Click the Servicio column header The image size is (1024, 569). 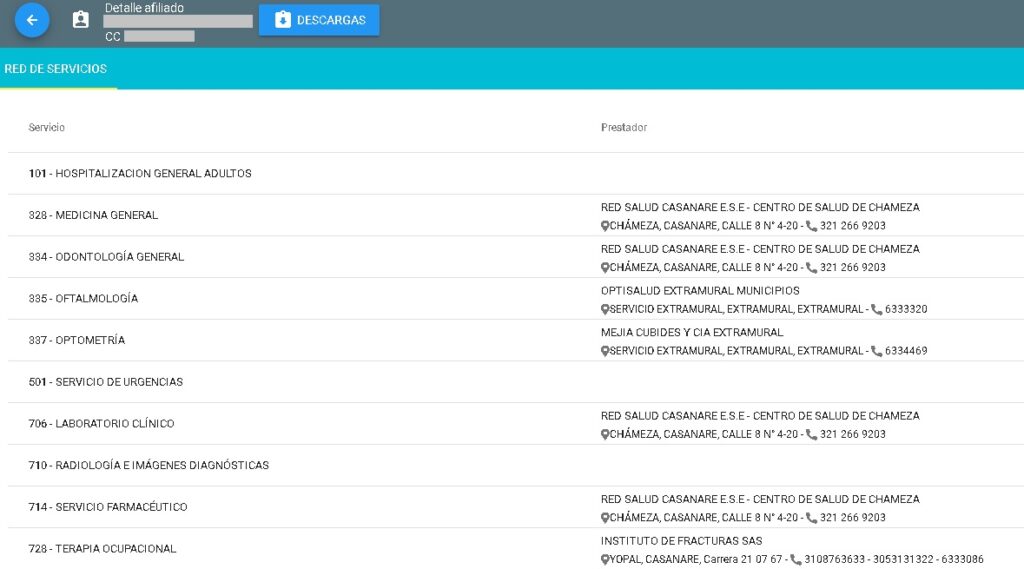46,127
